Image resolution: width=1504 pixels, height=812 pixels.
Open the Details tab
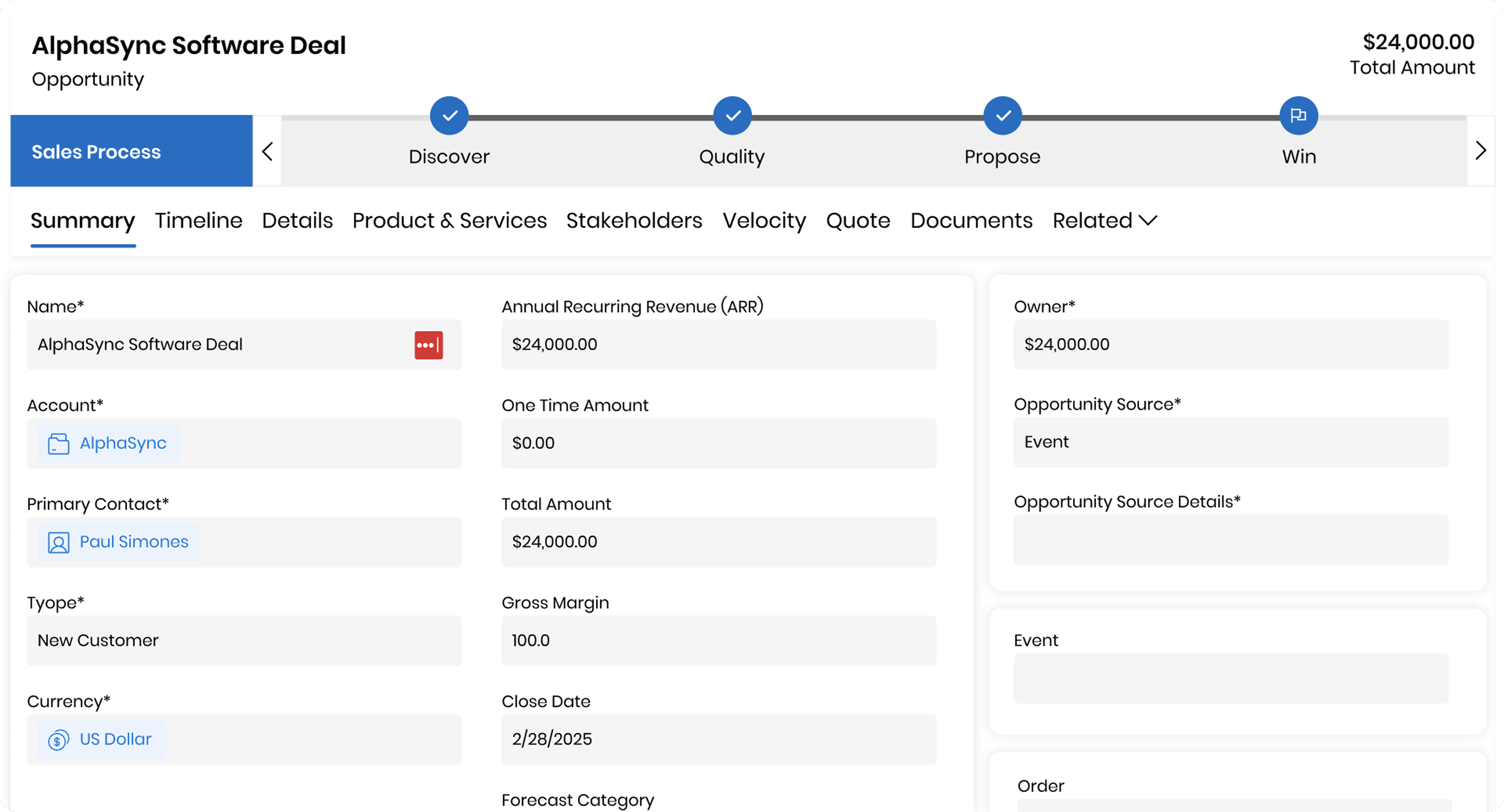297,220
